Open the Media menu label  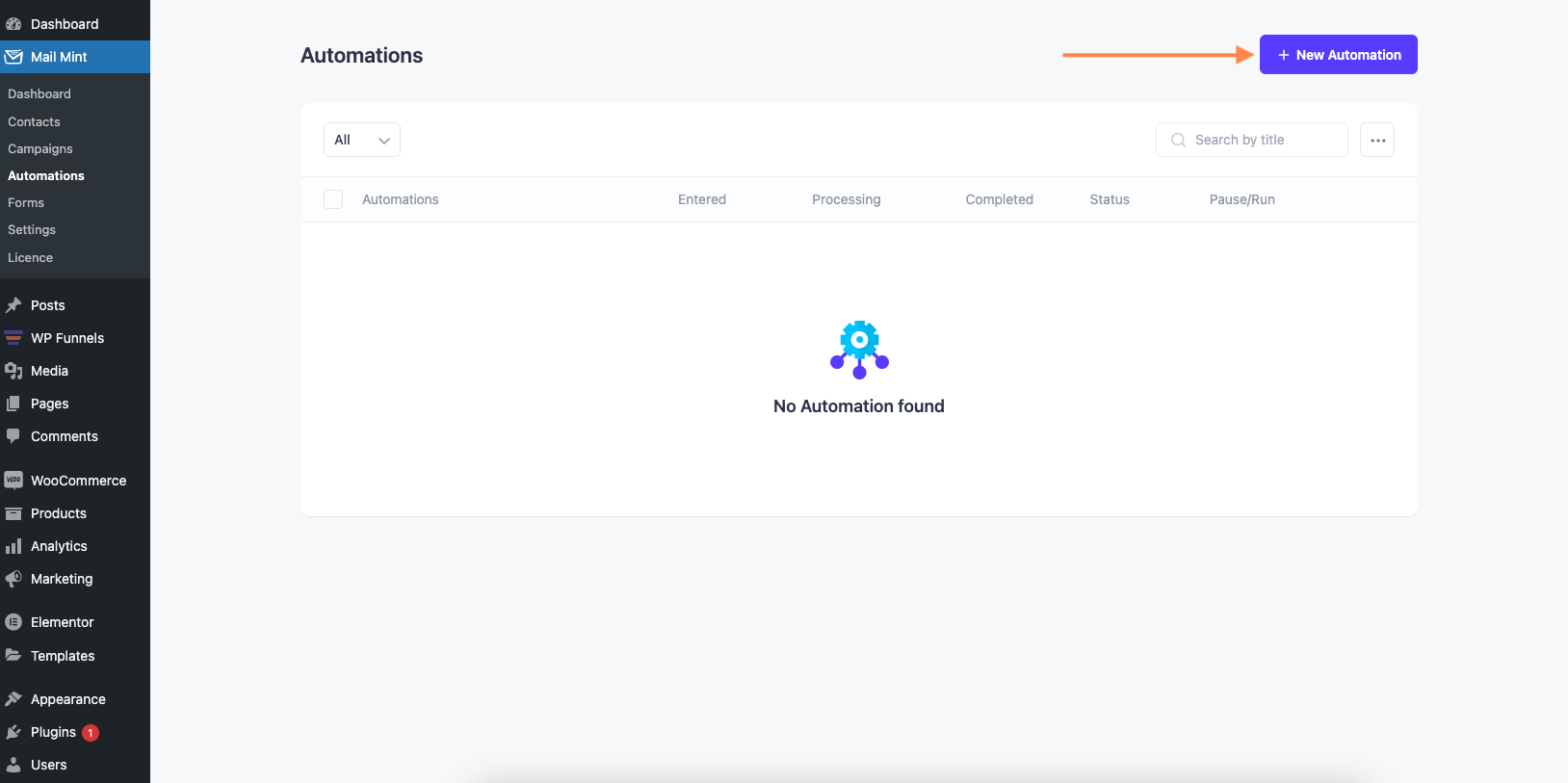[49, 371]
